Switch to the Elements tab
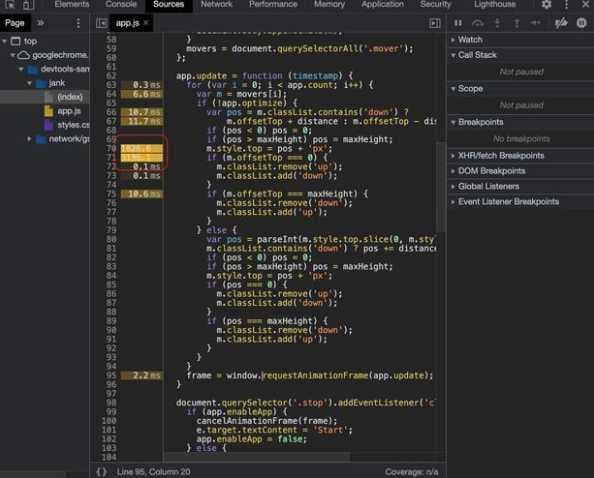 click(x=72, y=5)
